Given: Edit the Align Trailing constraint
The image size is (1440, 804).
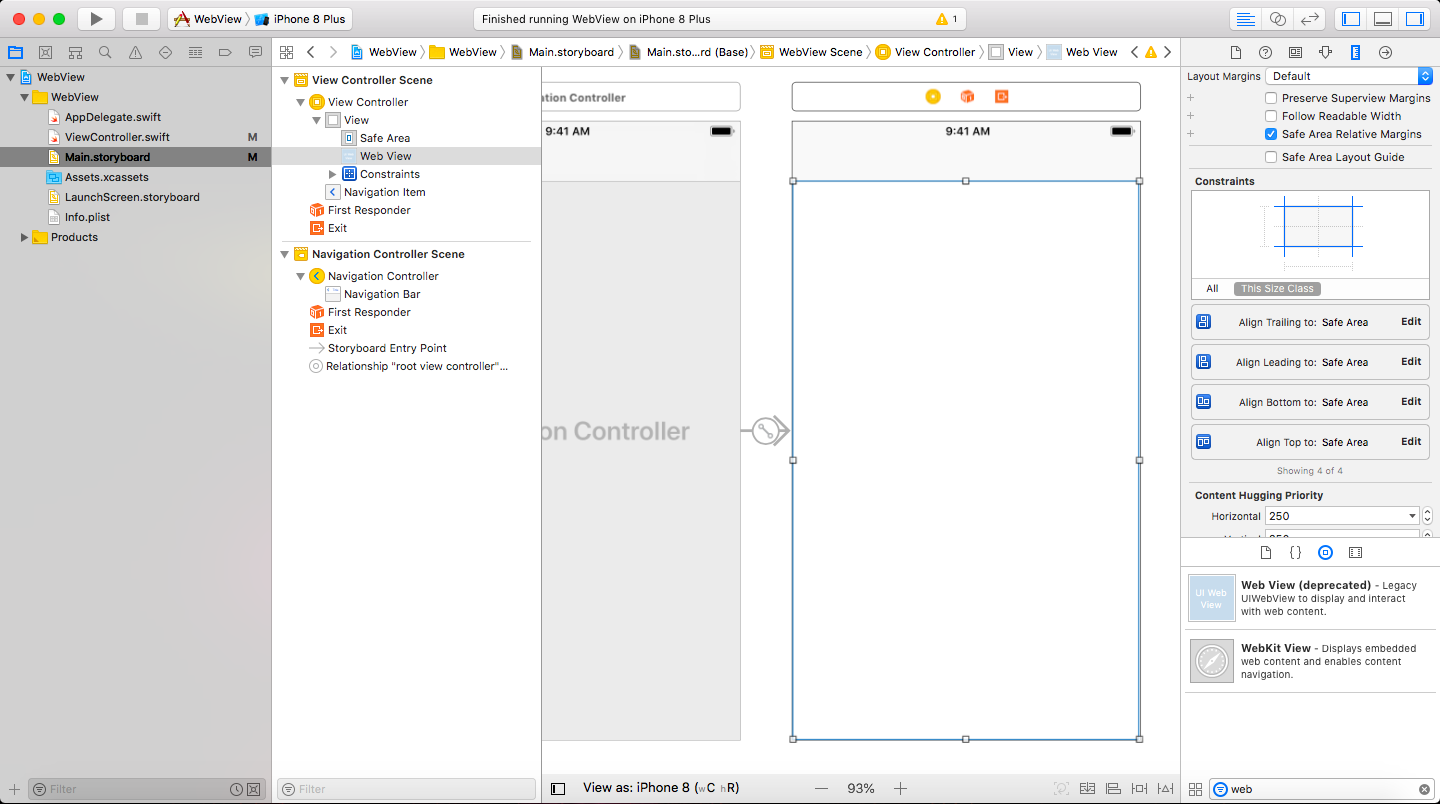Looking at the screenshot, I should click(1410, 322).
